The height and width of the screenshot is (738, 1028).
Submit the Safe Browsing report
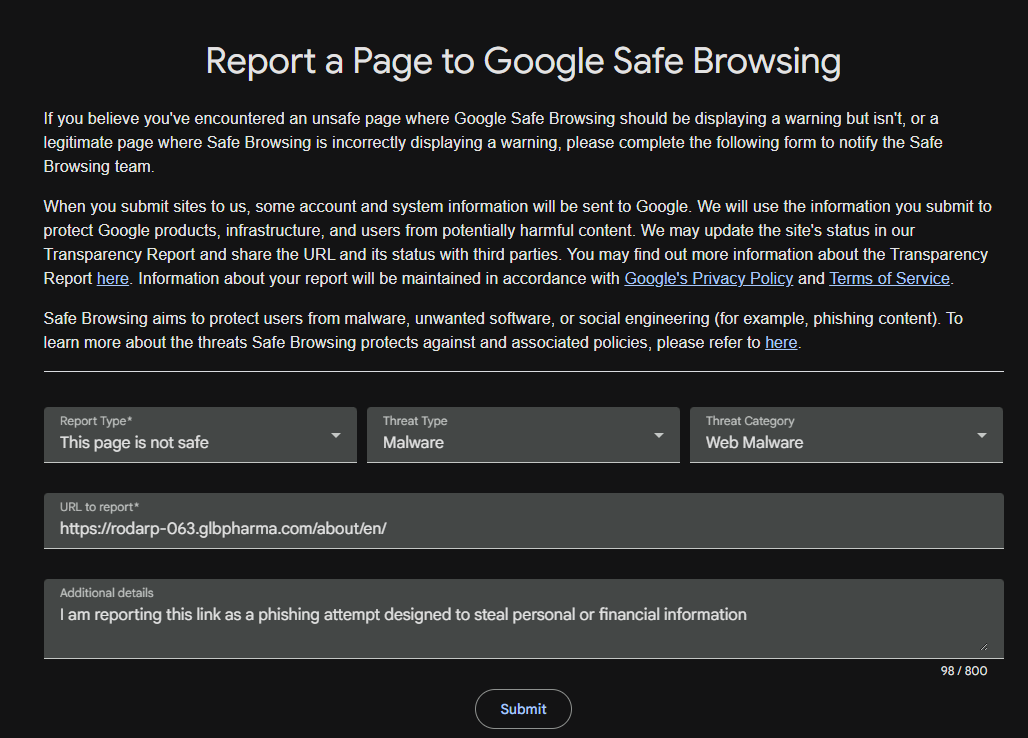click(x=523, y=709)
